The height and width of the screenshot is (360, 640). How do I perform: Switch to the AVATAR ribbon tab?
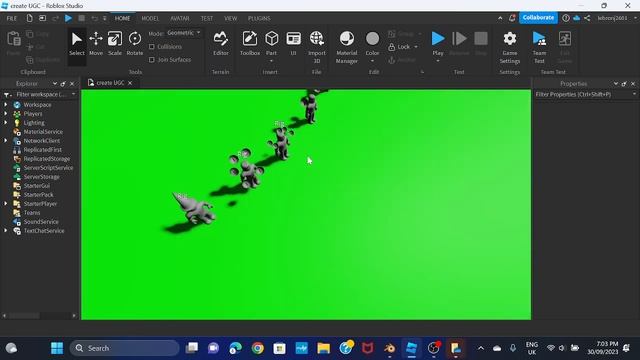[180, 18]
